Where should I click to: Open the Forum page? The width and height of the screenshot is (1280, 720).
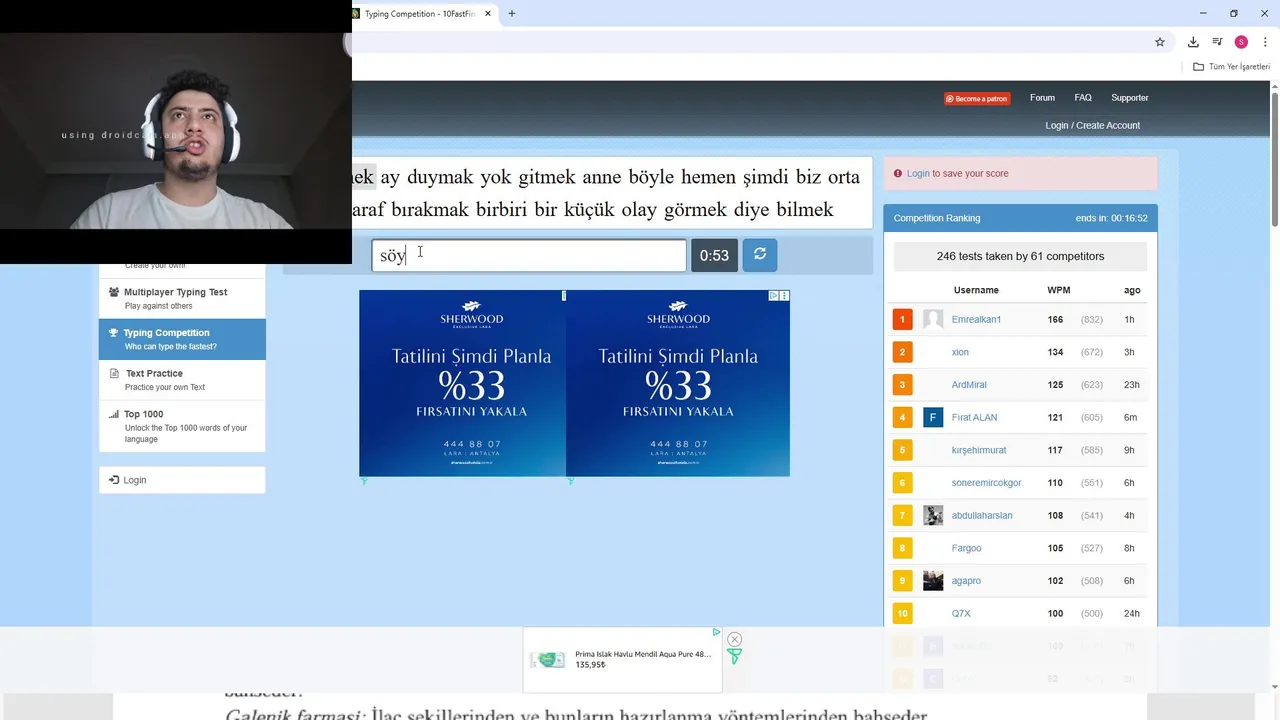(x=1042, y=98)
